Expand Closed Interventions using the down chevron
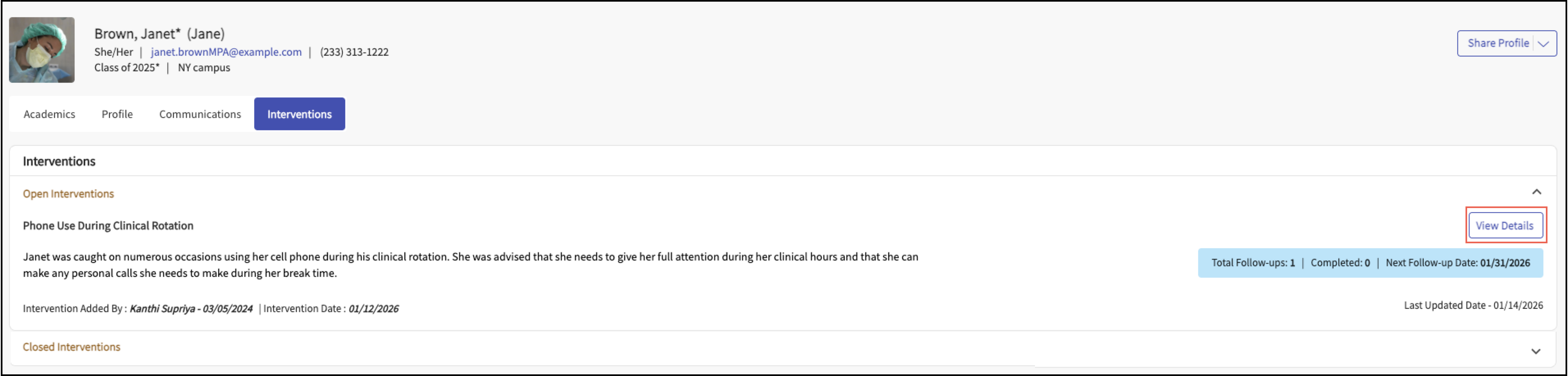This screenshot has width=1568, height=376. click(1536, 351)
